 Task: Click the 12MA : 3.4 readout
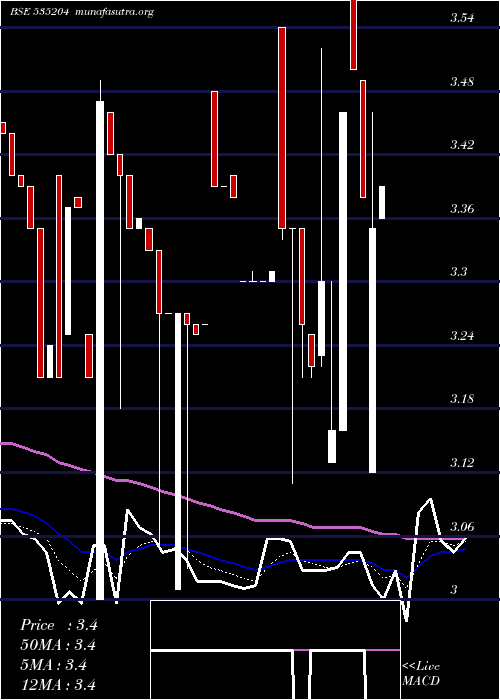(59, 684)
